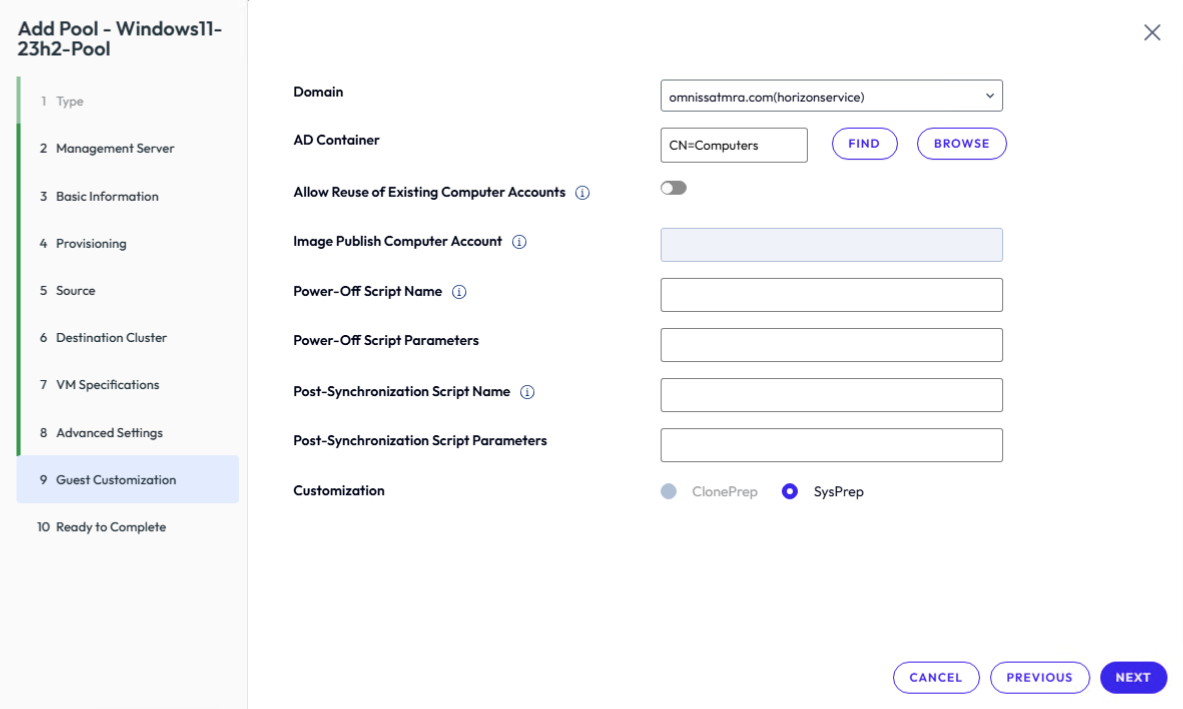Open the Domain dropdown list
The image size is (1183, 709).
831,96
